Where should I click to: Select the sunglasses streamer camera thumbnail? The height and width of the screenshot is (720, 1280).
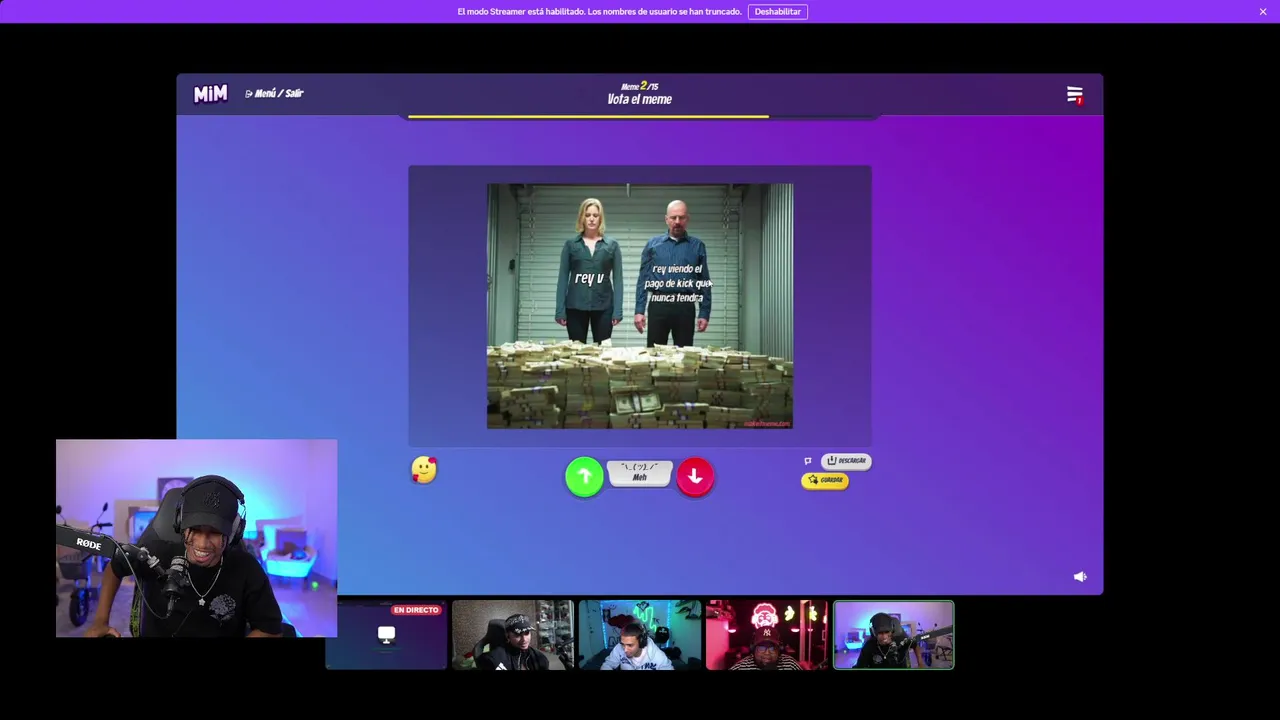(x=513, y=635)
